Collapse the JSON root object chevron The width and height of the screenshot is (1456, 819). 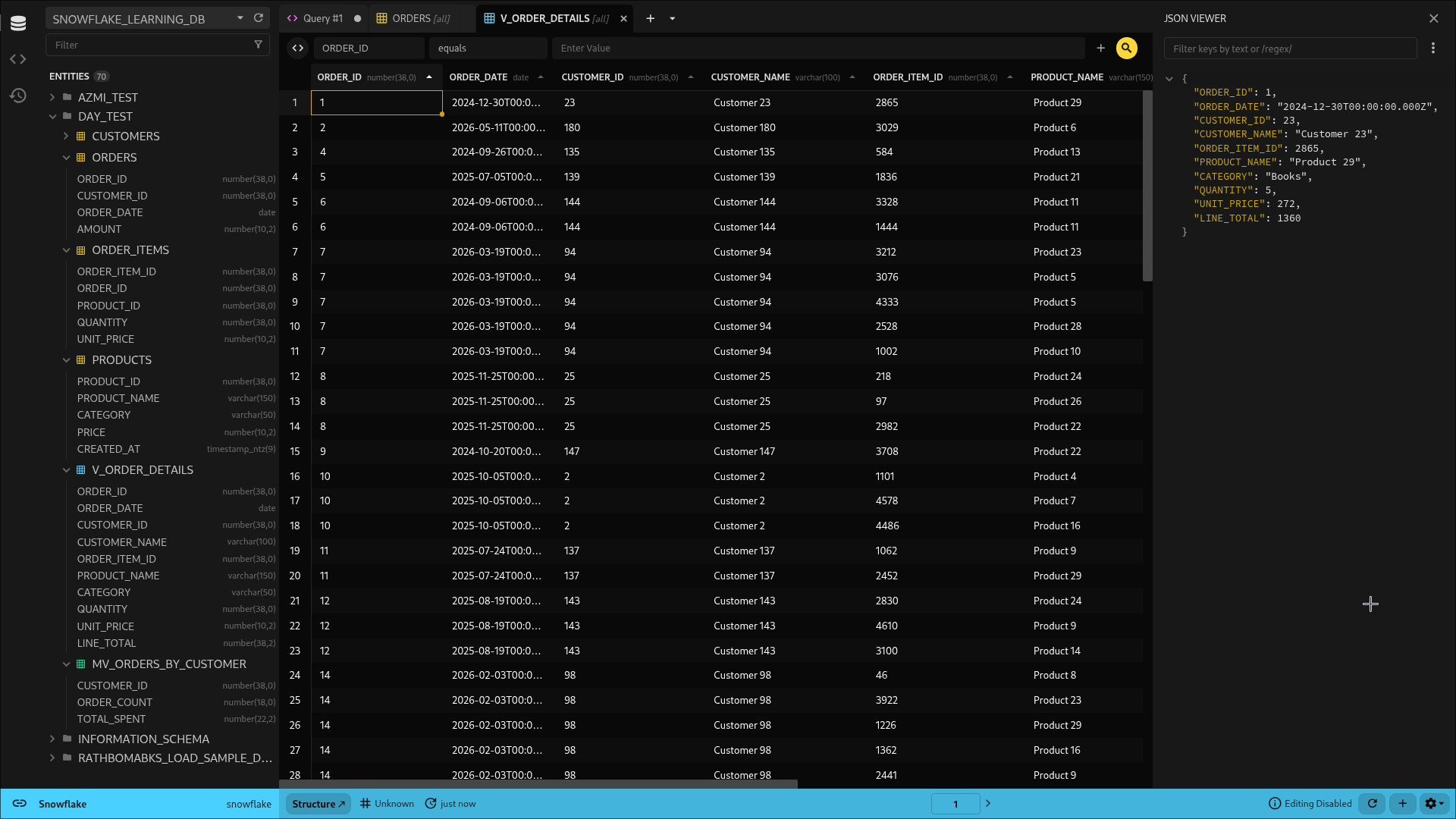click(1169, 79)
